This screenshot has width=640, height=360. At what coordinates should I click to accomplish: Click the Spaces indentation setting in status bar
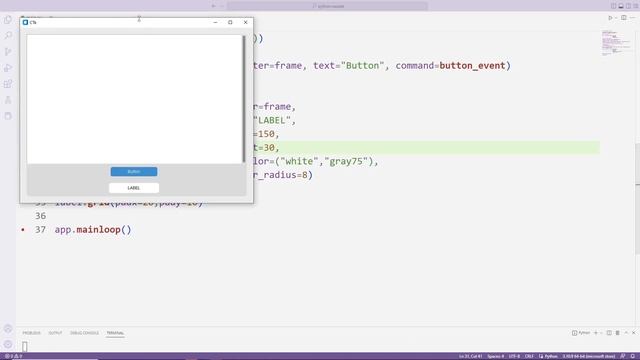coord(496,356)
